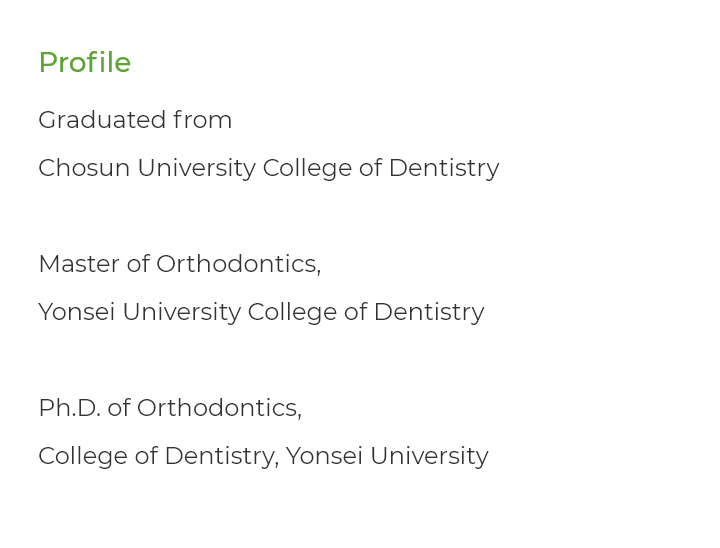Click 'University' at end of last line
This screenshot has width=720, height=548.
pyautogui.click(x=429, y=457)
